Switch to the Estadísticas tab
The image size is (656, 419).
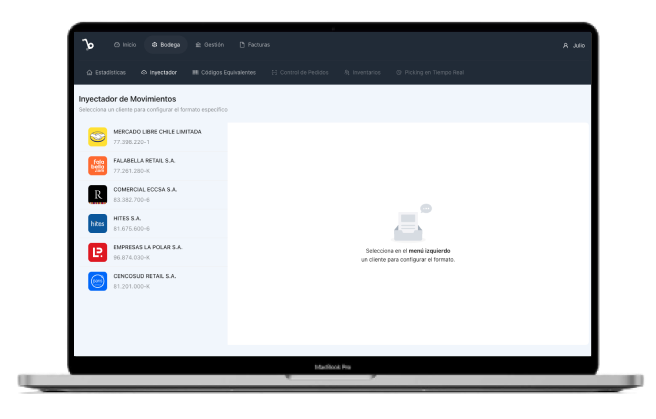(106, 72)
